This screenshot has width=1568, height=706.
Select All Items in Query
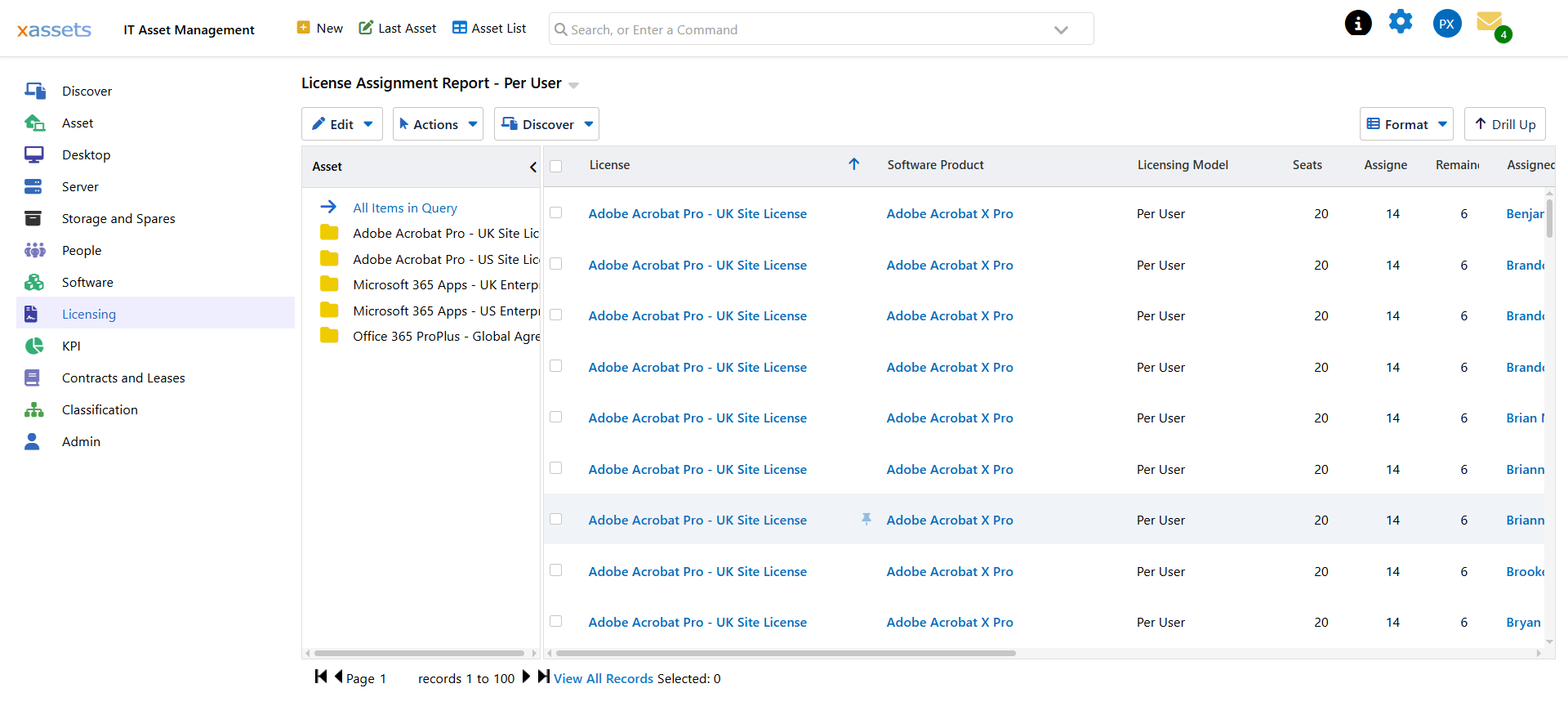pyautogui.click(x=405, y=208)
